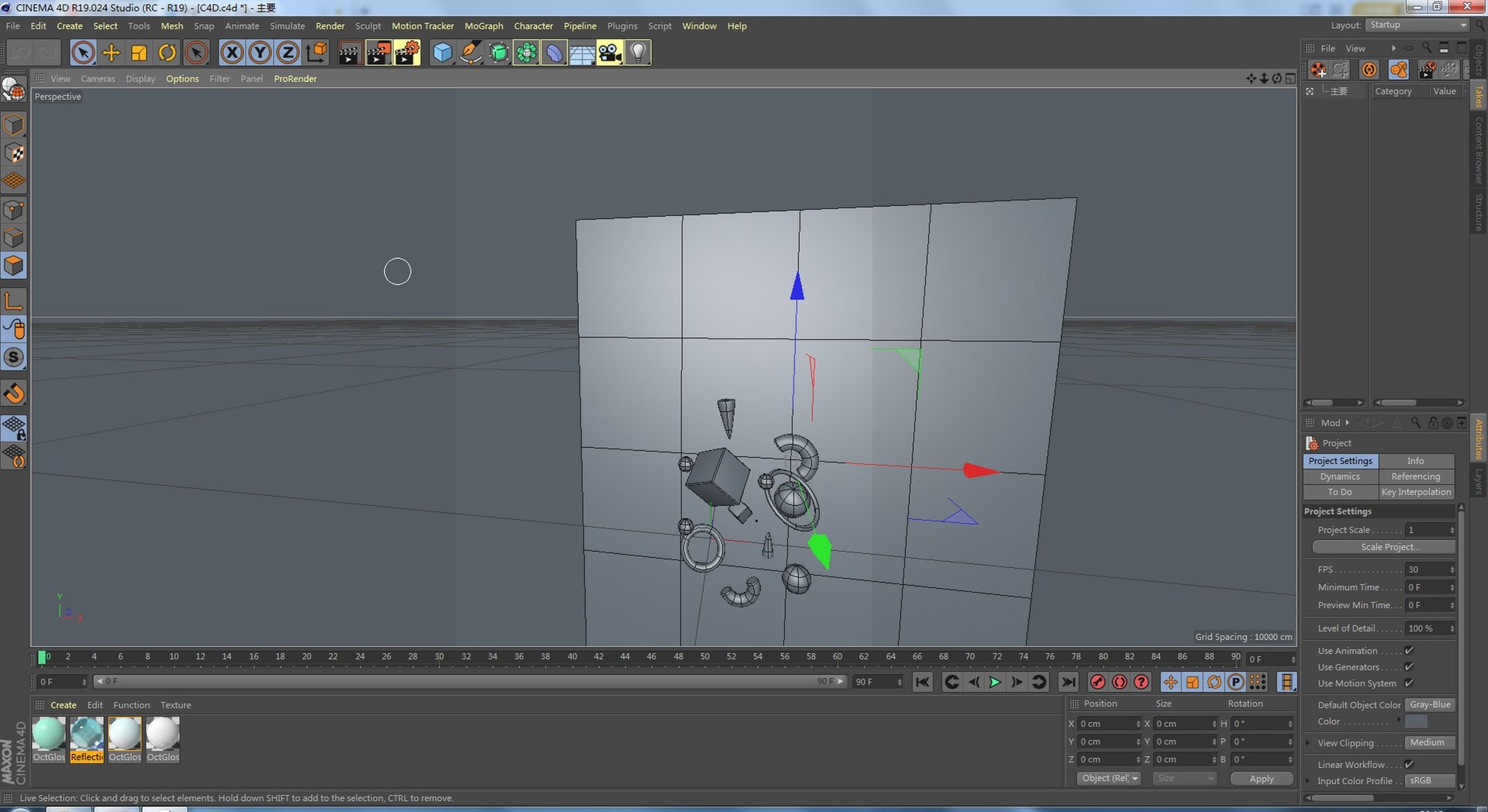The width and height of the screenshot is (1488, 812).
Task: Activate the Move tool
Action: click(x=111, y=53)
